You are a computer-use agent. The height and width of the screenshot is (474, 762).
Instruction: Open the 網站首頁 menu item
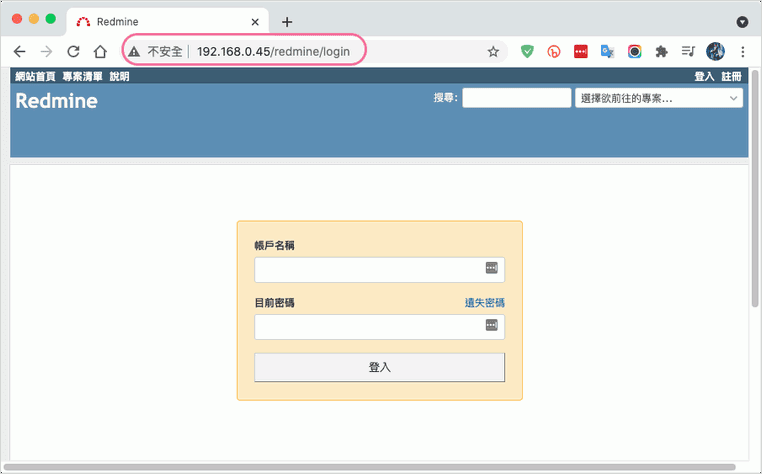click(35, 76)
